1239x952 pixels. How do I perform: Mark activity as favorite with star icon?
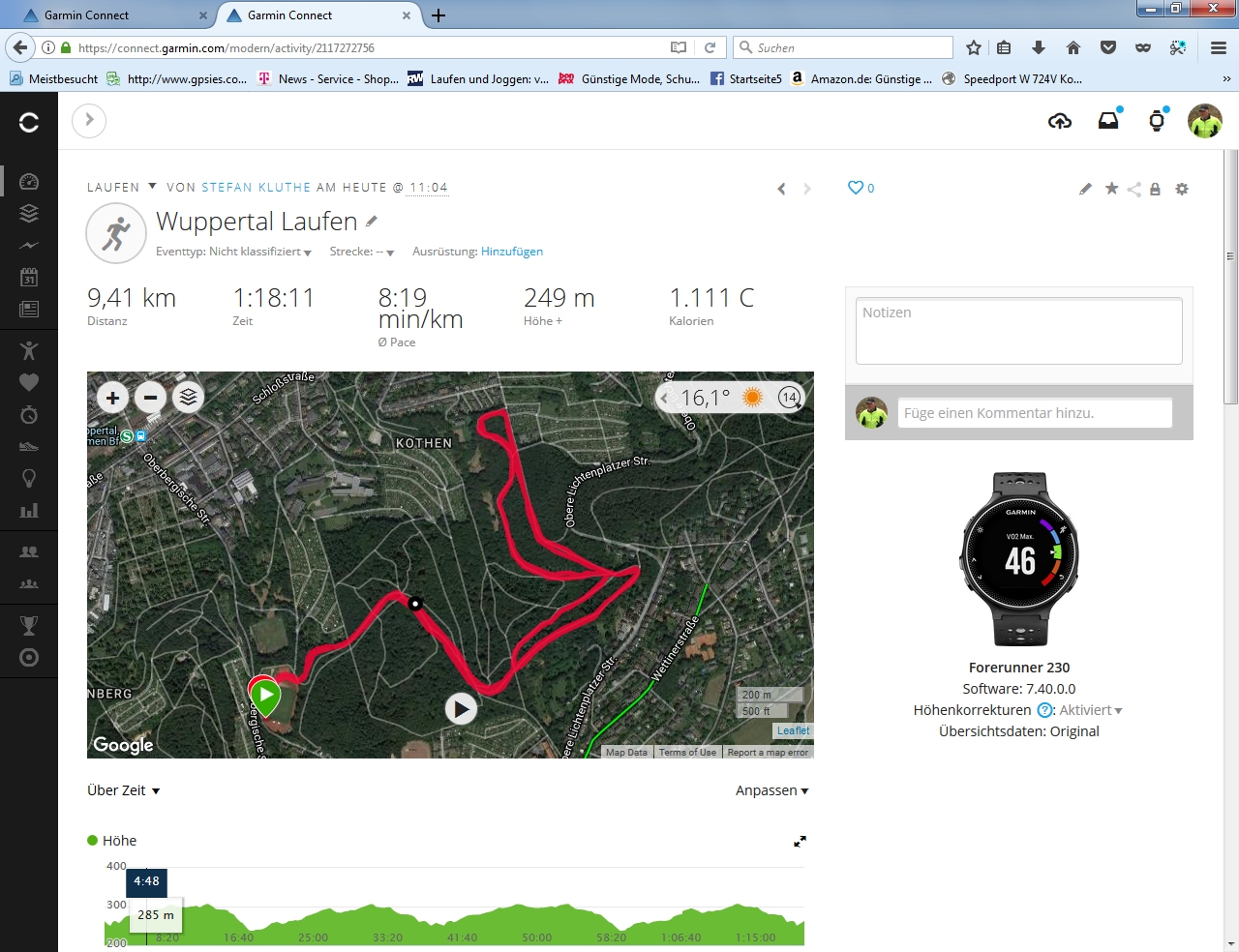(x=1111, y=189)
